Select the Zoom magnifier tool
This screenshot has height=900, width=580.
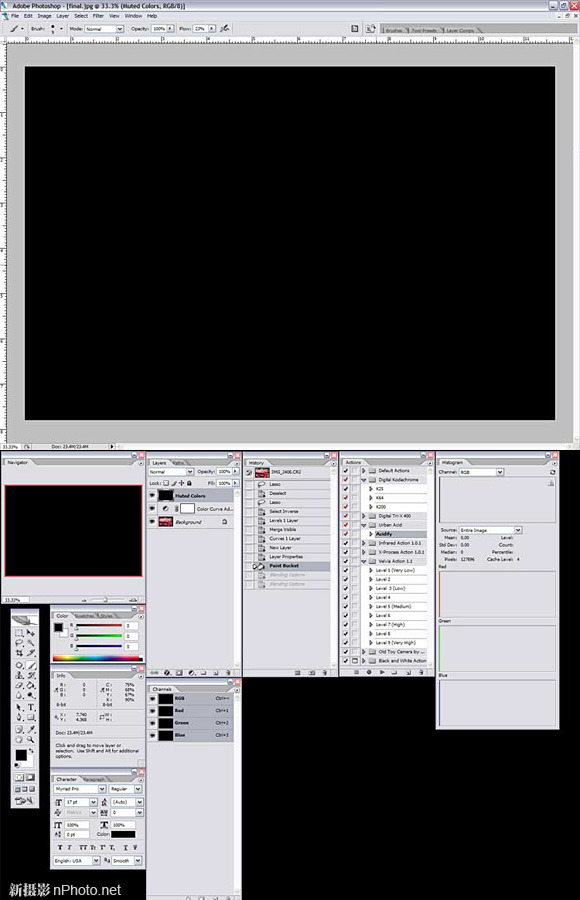[30, 739]
